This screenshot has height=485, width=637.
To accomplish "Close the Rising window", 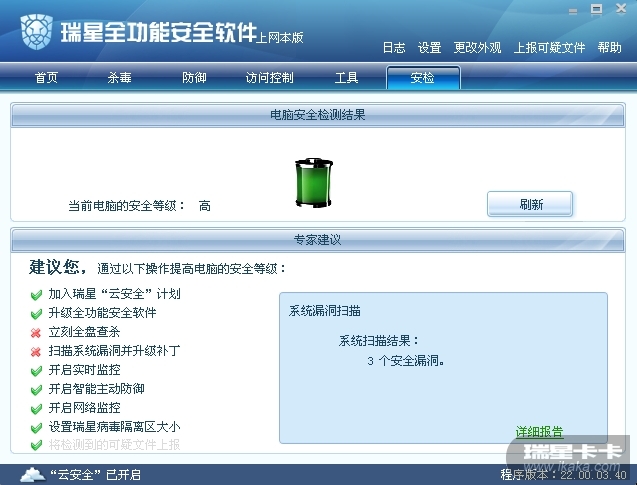I will tap(621, 9).
